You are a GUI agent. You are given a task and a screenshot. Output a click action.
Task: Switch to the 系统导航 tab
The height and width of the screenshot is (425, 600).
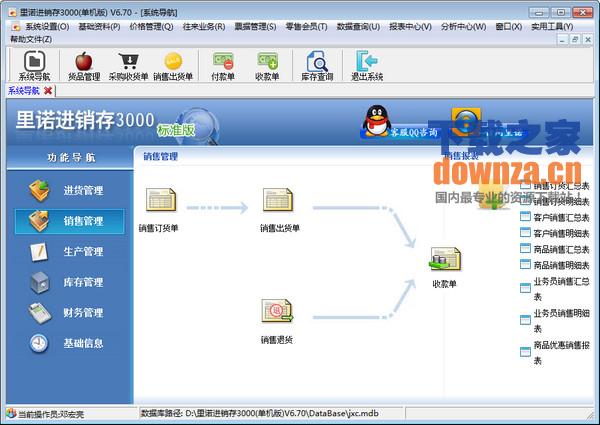pos(24,91)
